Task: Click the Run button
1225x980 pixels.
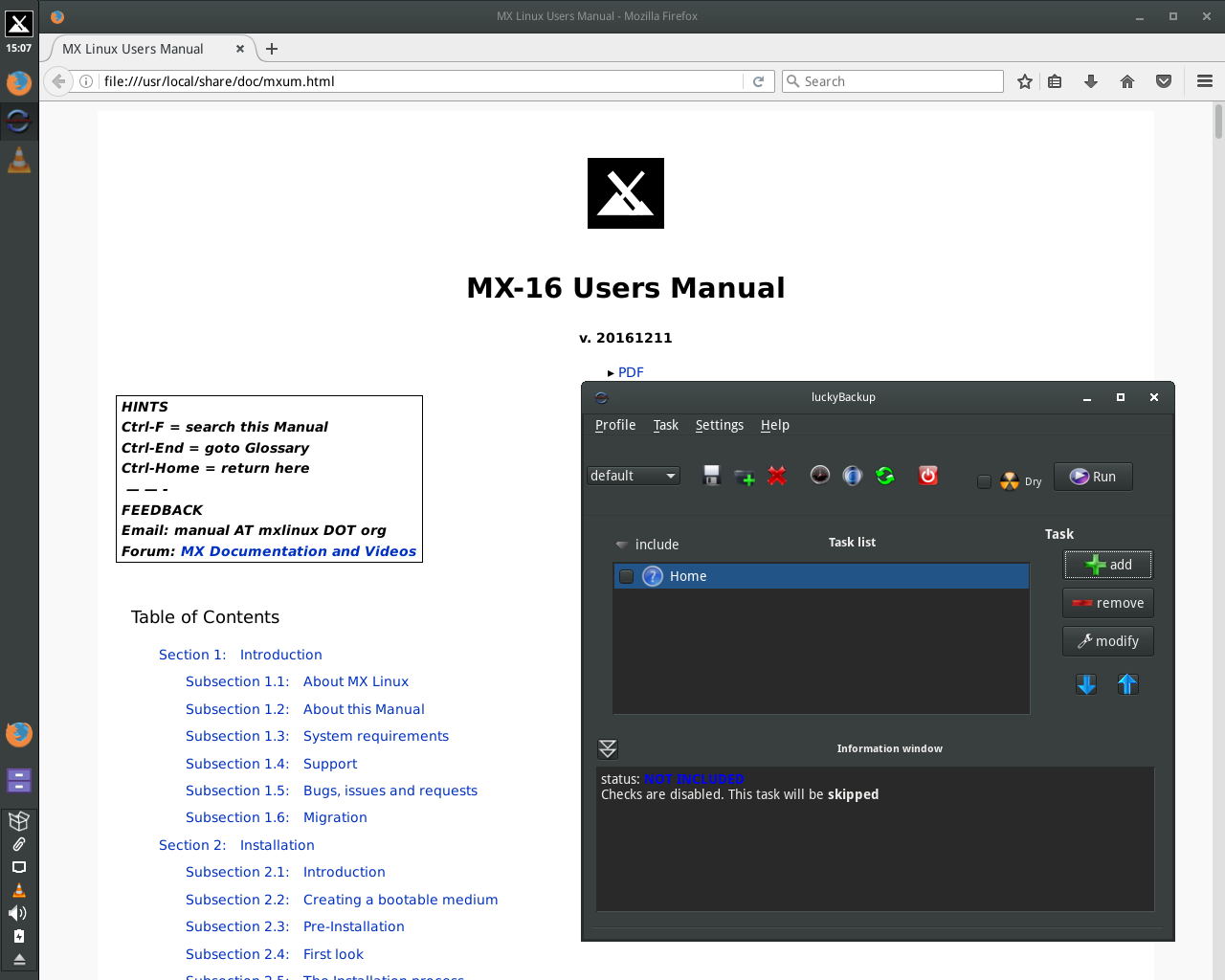Action: pos(1093,477)
